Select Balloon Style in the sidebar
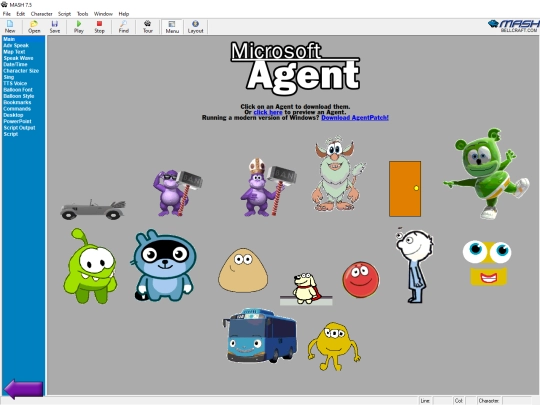540x405 pixels. click(x=19, y=96)
